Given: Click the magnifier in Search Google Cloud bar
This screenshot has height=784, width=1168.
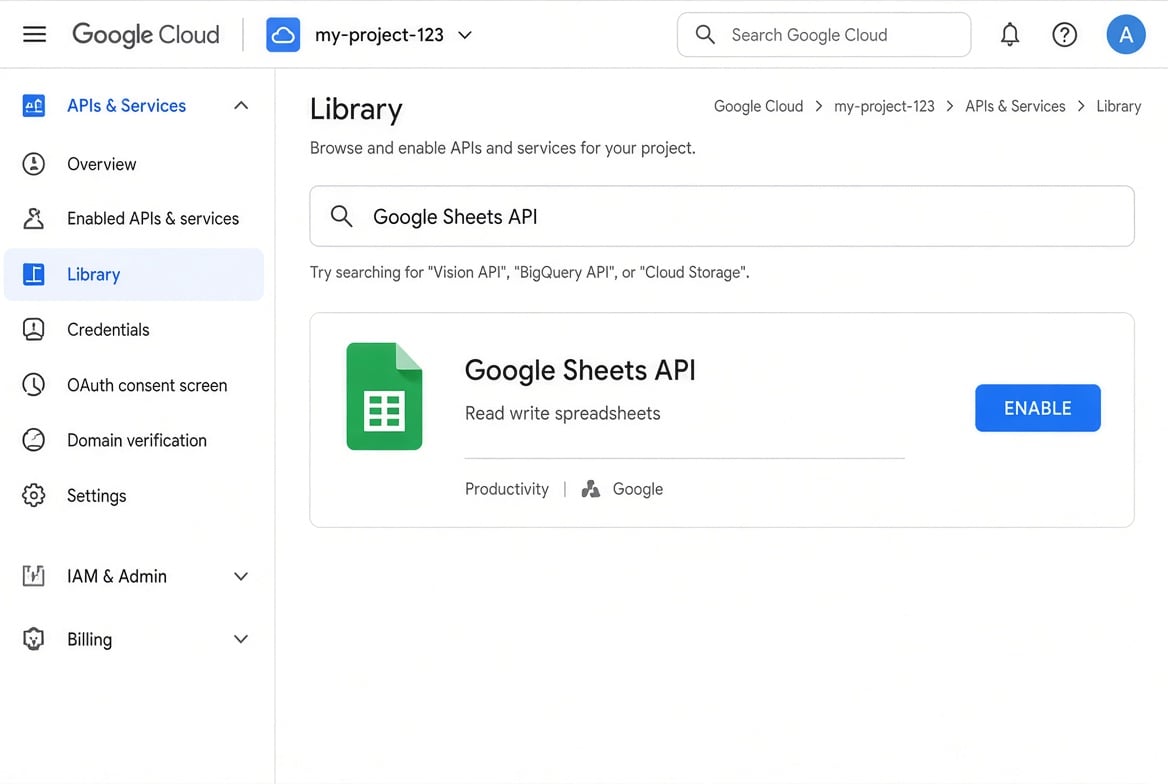Looking at the screenshot, I should 705,34.
